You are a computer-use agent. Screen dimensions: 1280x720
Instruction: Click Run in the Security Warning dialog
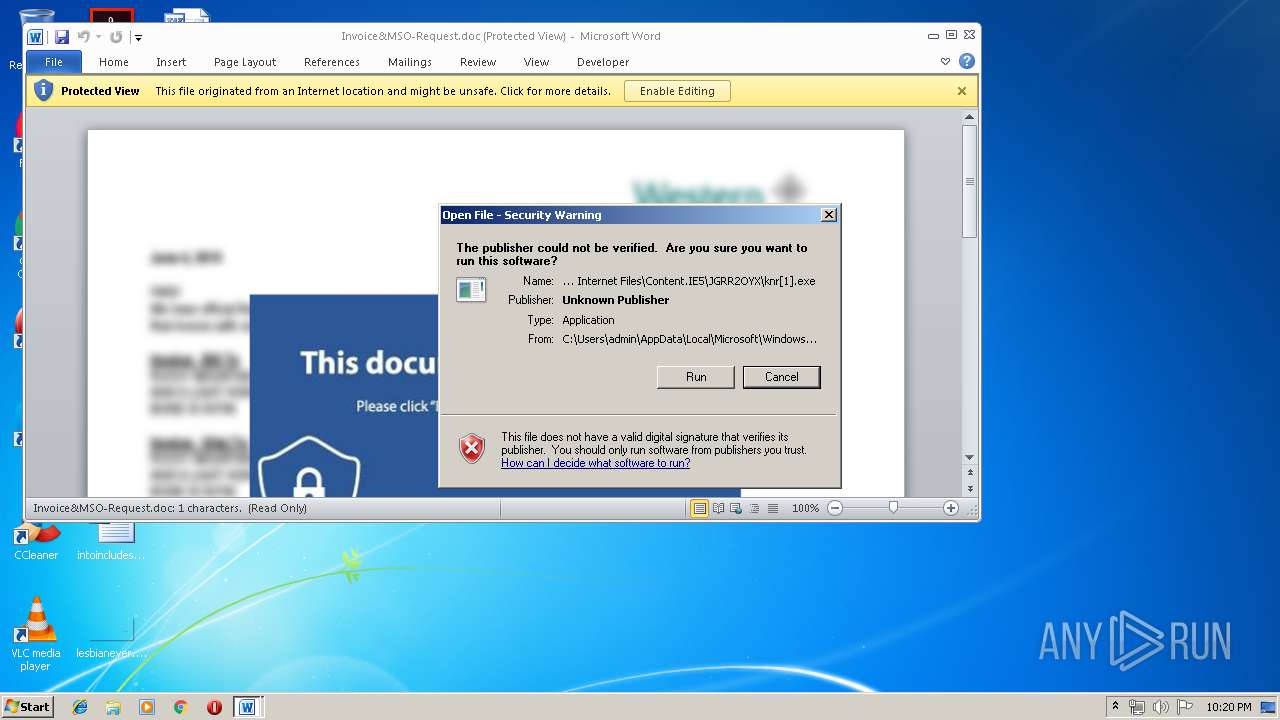tap(696, 377)
